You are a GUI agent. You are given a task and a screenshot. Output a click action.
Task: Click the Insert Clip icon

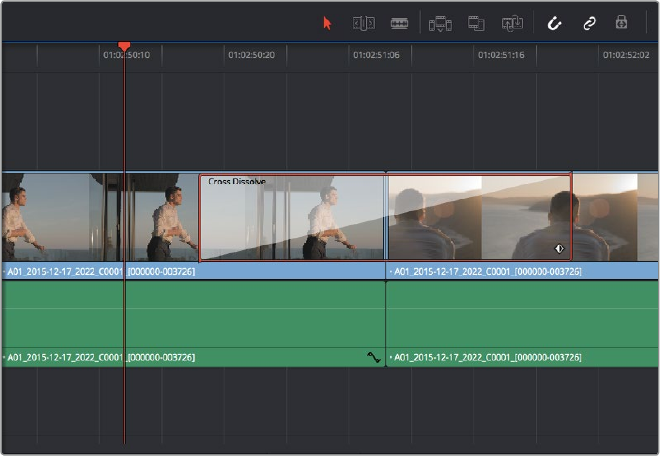pyautogui.click(x=441, y=22)
